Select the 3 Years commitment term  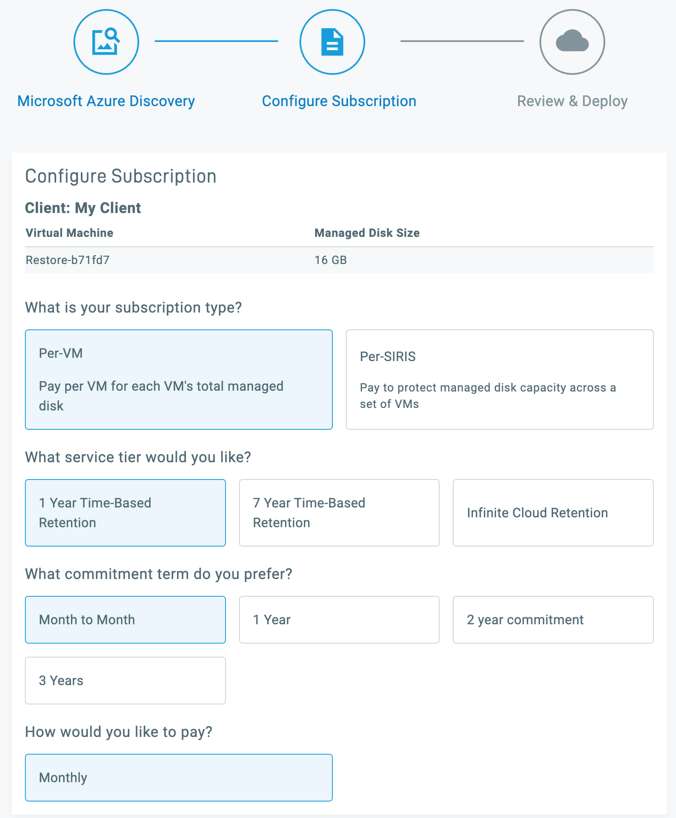coord(125,681)
